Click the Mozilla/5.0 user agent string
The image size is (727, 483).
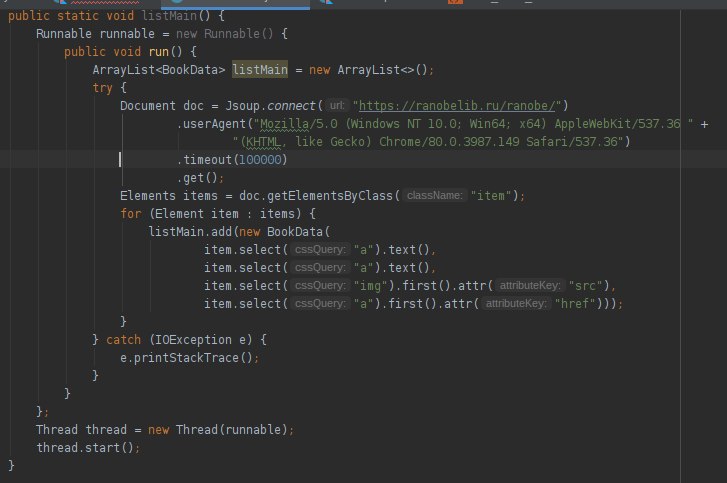click(x=473, y=124)
